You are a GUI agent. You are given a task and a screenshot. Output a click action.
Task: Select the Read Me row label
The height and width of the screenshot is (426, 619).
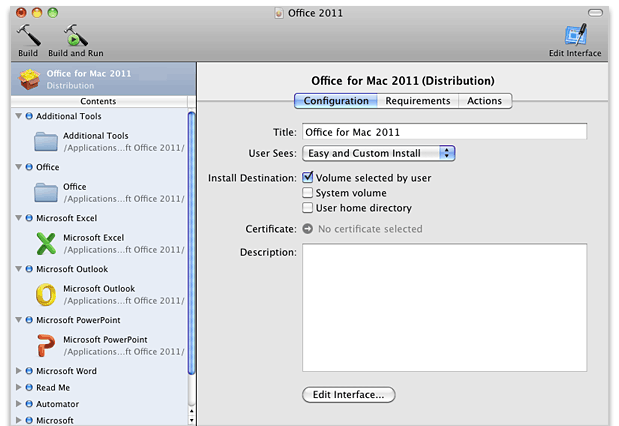(53, 388)
